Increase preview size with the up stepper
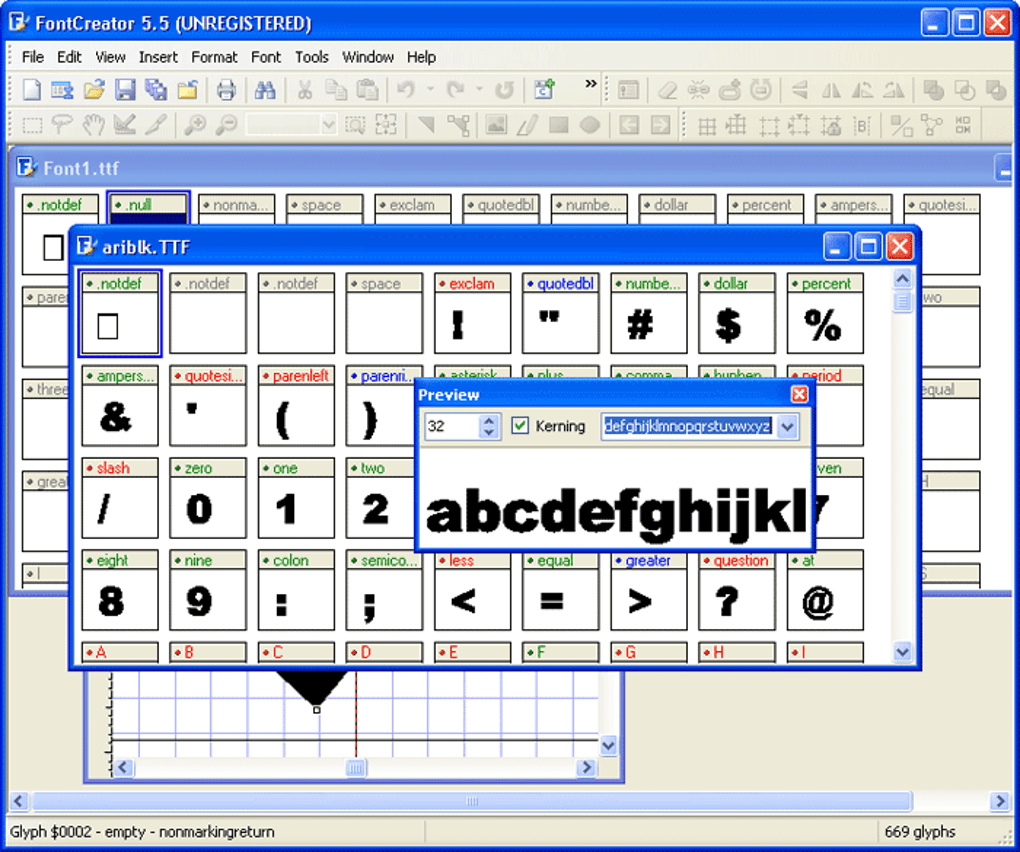The width and height of the screenshot is (1020, 852). pyautogui.click(x=489, y=420)
